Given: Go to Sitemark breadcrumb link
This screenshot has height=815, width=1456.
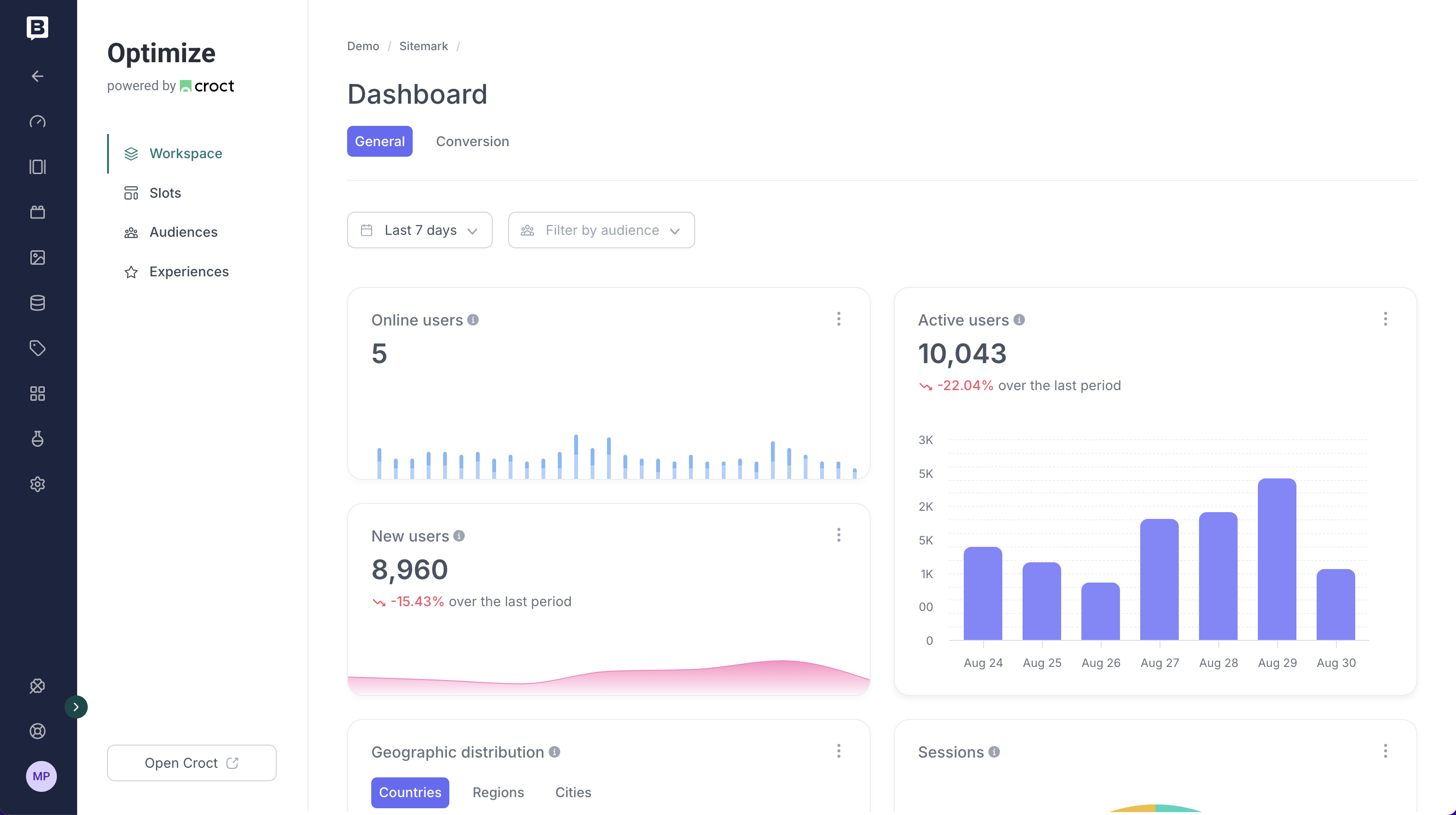Looking at the screenshot, I should point(423,46).
